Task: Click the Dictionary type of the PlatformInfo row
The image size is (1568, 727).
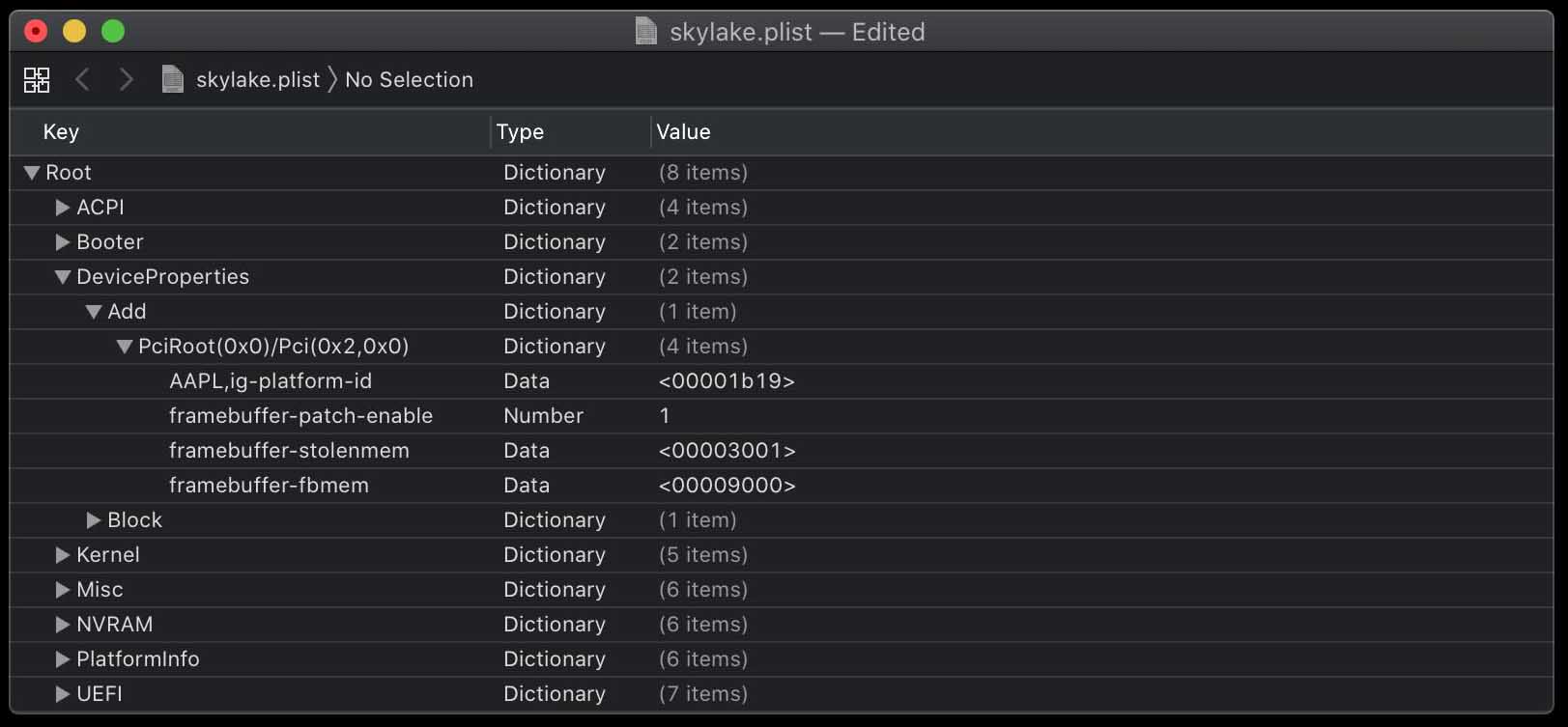Action: click(x=555, y=659)
